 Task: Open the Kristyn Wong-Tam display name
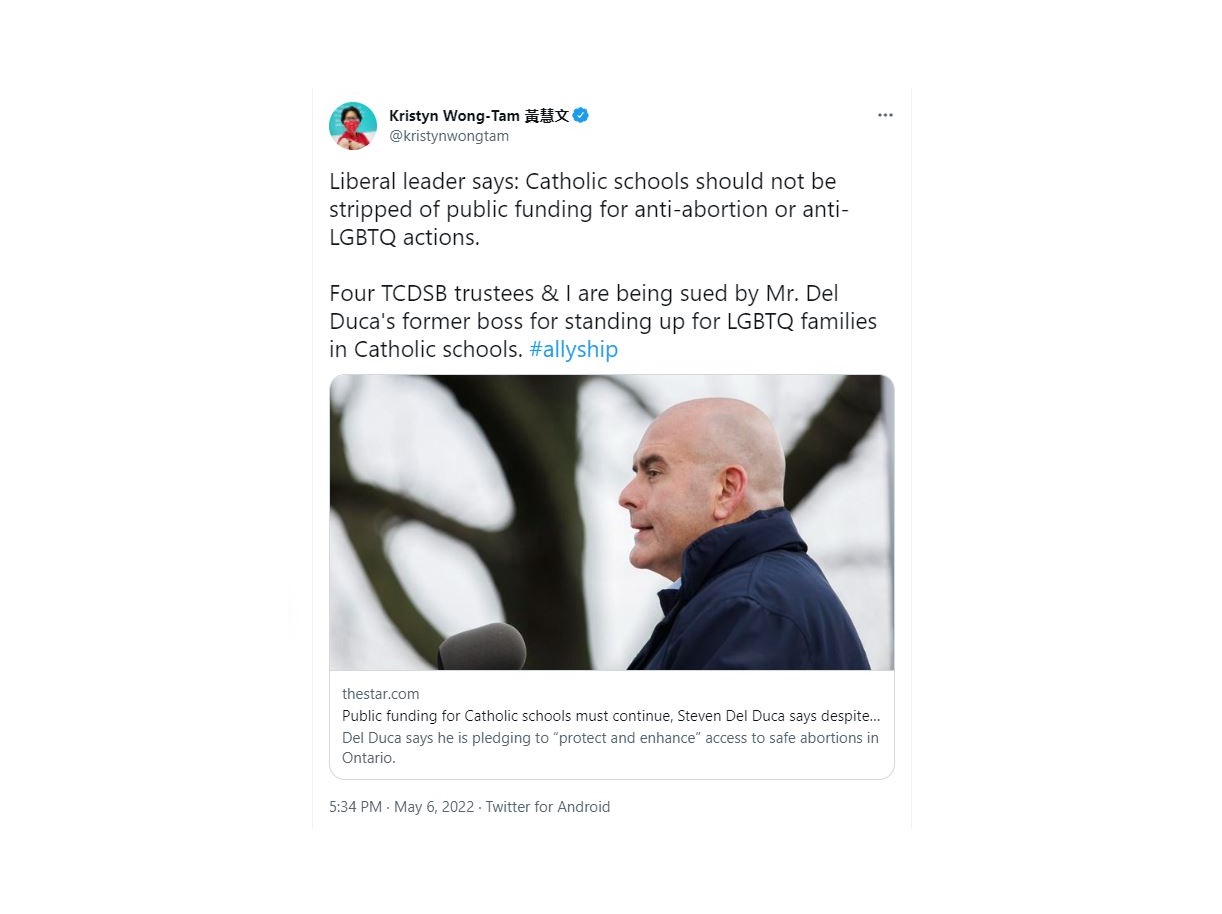[479, 116]
